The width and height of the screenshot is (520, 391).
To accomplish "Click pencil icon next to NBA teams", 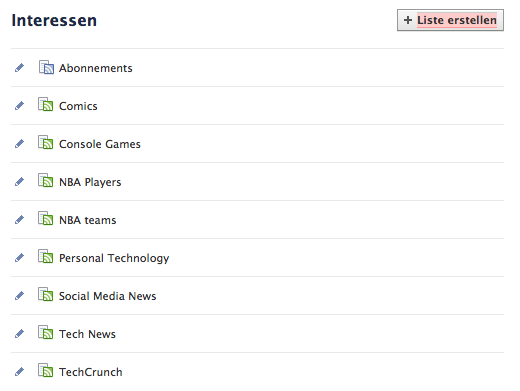I will 20,220.
